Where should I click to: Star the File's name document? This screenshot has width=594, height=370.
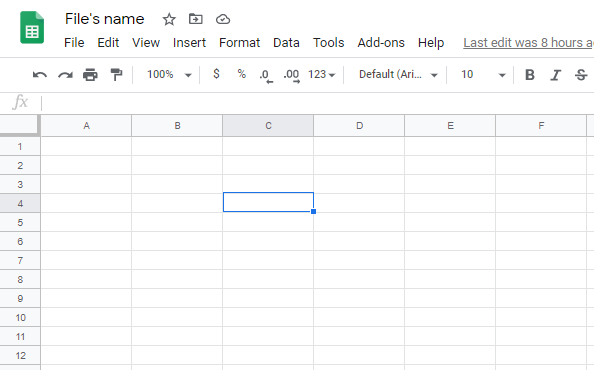click(x=169, y=19)
